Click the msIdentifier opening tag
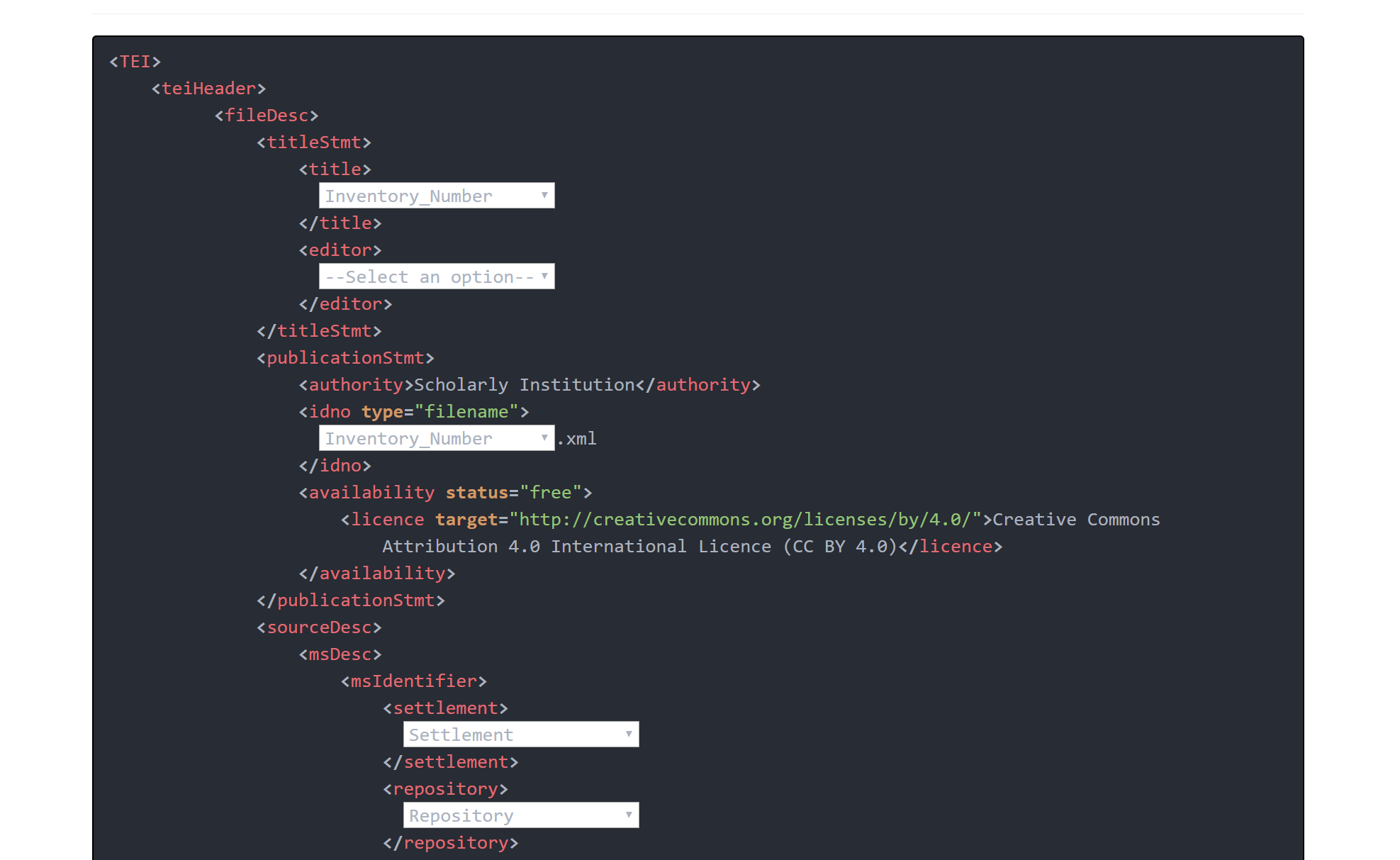This screenshot has height=860, width=1400. click(x=413, y=681)
